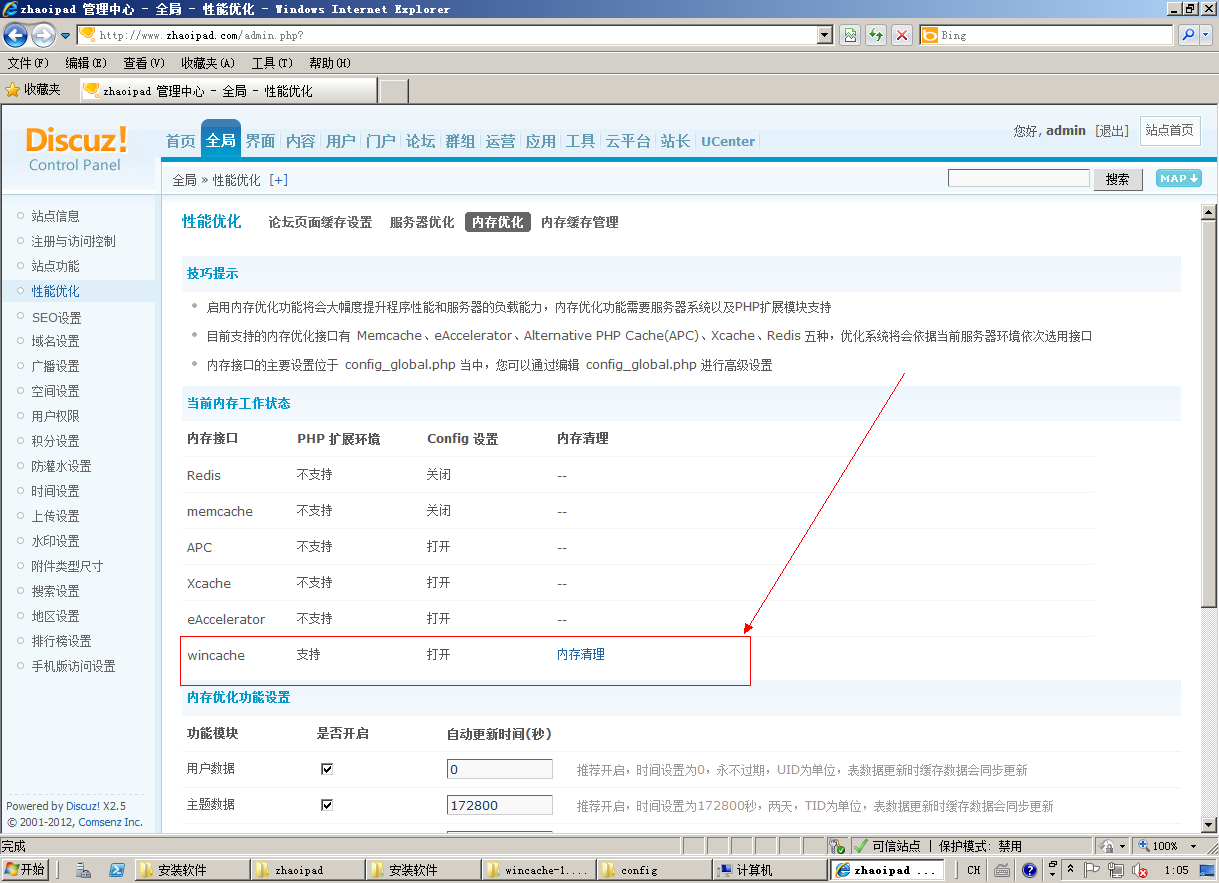Open 站点信息 in the sidebar
Viewport: 1219px width, 883px height.
click(56, 216)
